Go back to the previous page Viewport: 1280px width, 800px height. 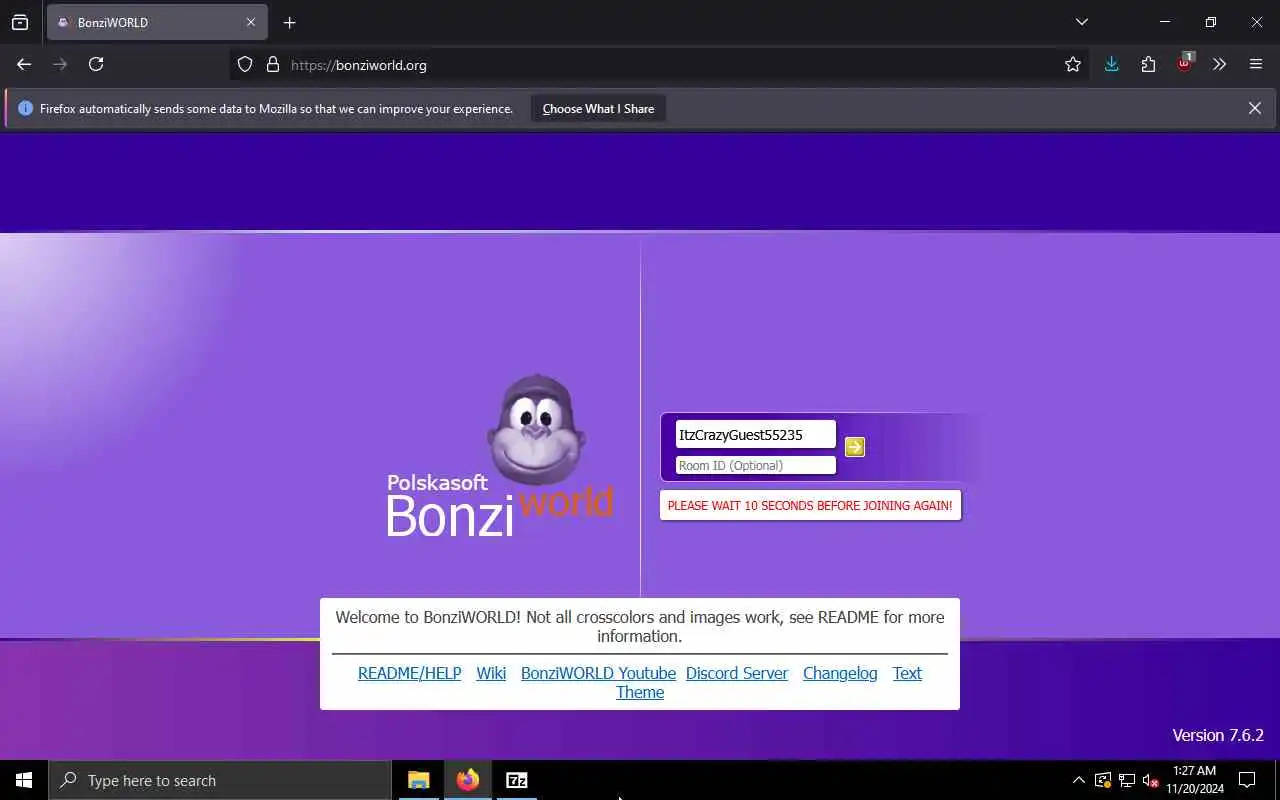click(x=24, y=64)
